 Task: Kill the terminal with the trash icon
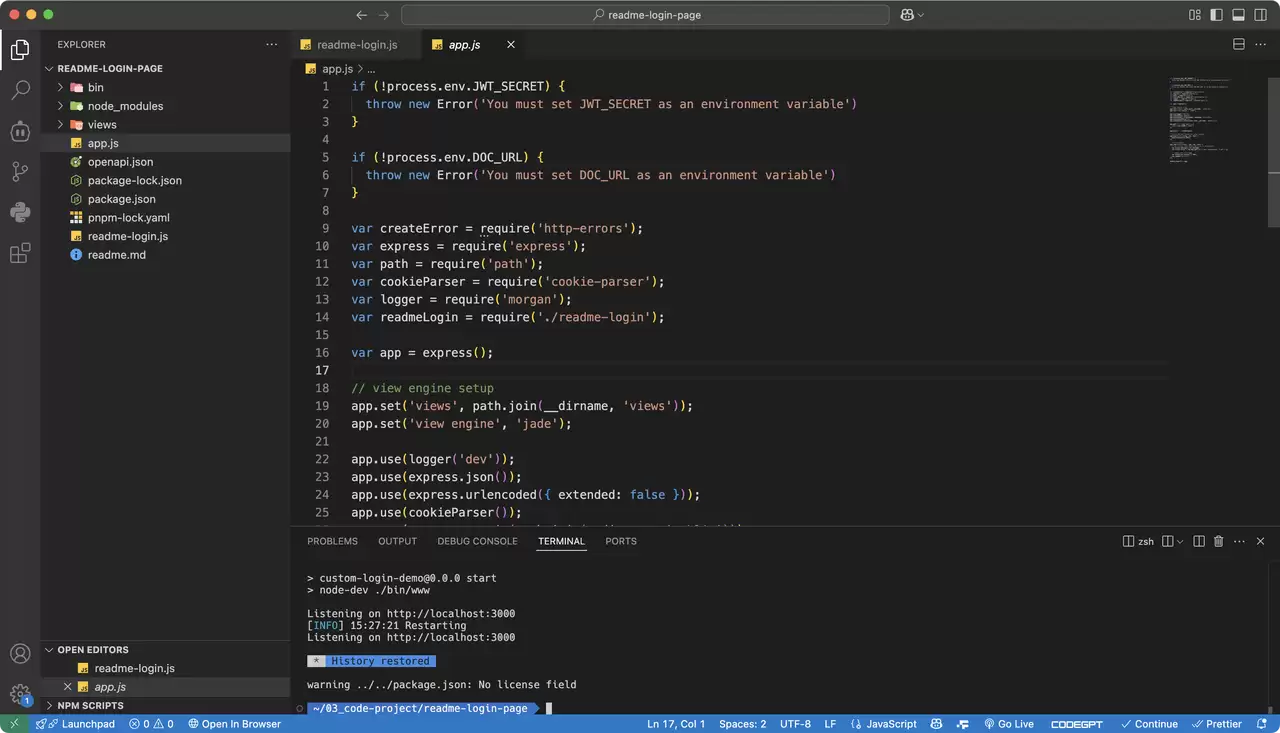point(1218,541)
